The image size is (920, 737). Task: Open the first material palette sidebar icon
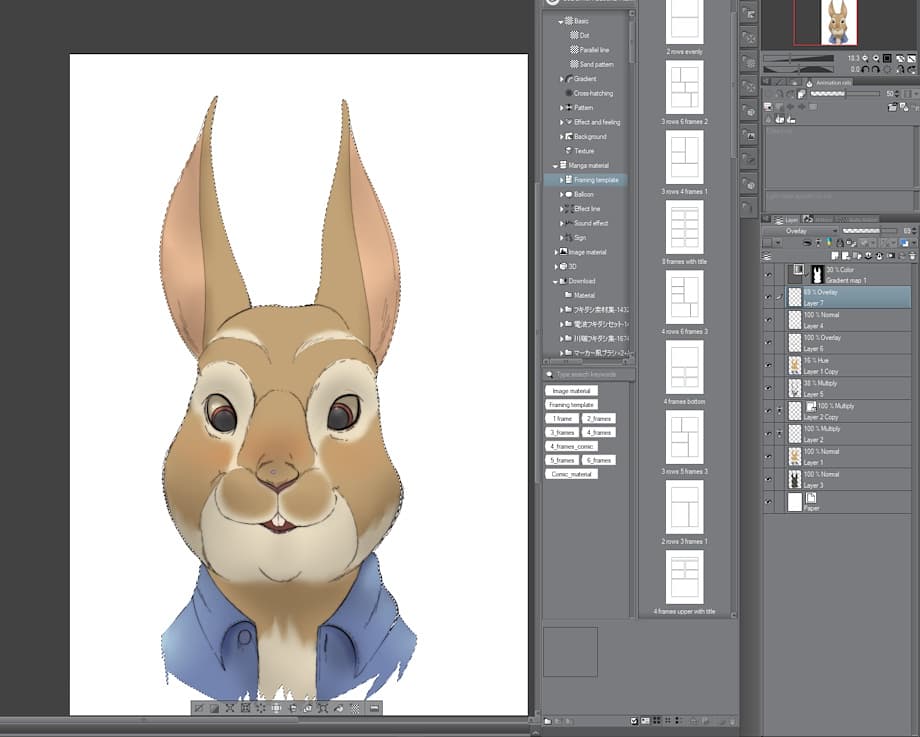coord(749,12)
